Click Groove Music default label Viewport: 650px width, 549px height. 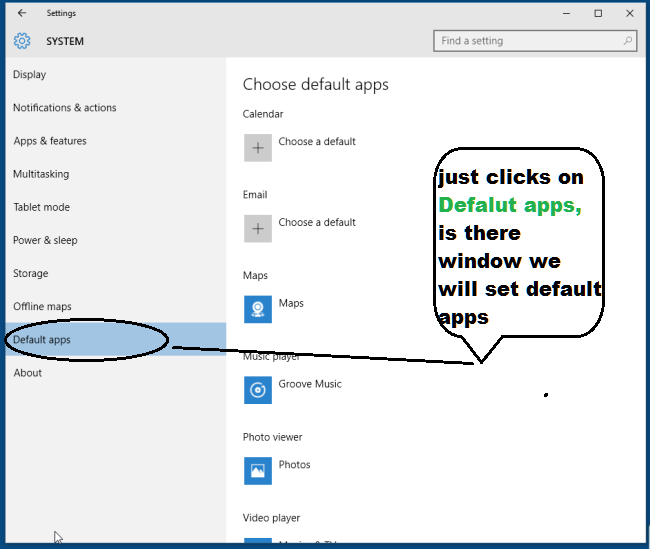click(310, 384)
